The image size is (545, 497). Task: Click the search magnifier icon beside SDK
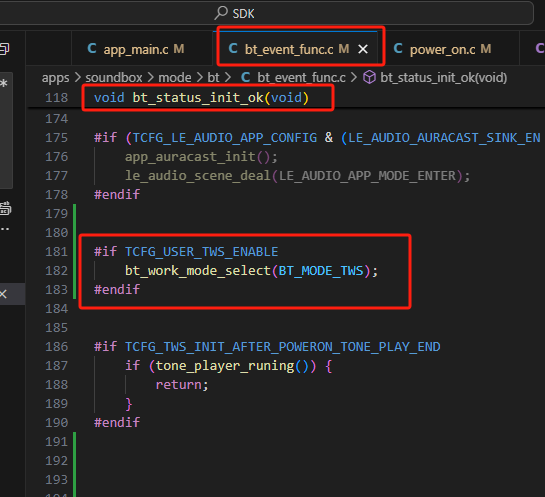point(221,13)
